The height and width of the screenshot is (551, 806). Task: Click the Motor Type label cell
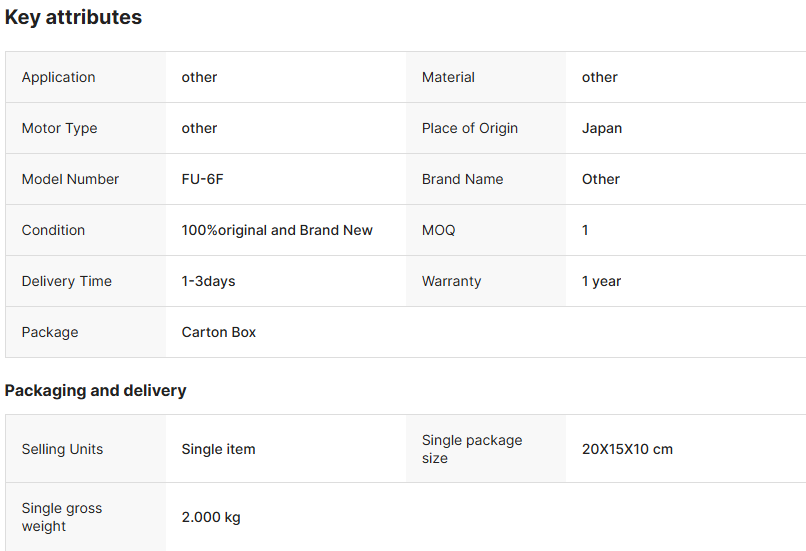59,128
